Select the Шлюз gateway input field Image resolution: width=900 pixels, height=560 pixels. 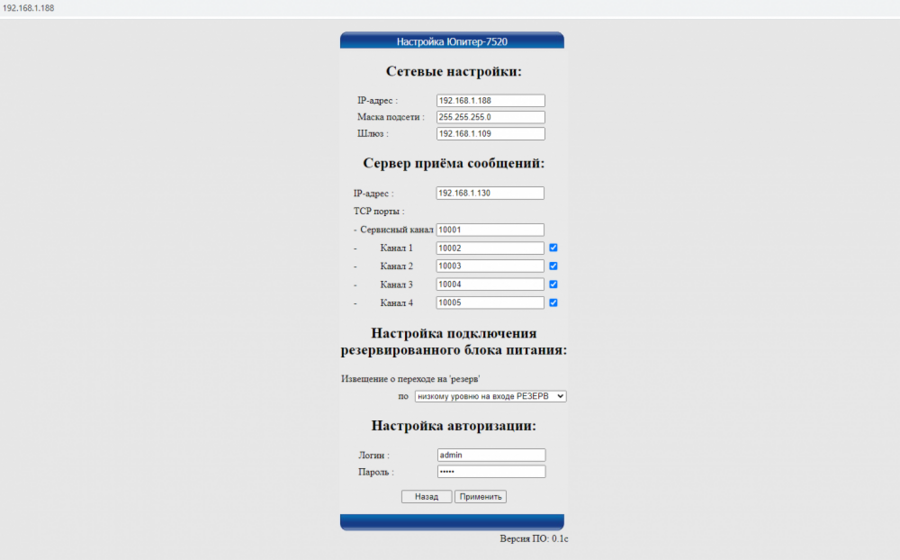point(490,134)
